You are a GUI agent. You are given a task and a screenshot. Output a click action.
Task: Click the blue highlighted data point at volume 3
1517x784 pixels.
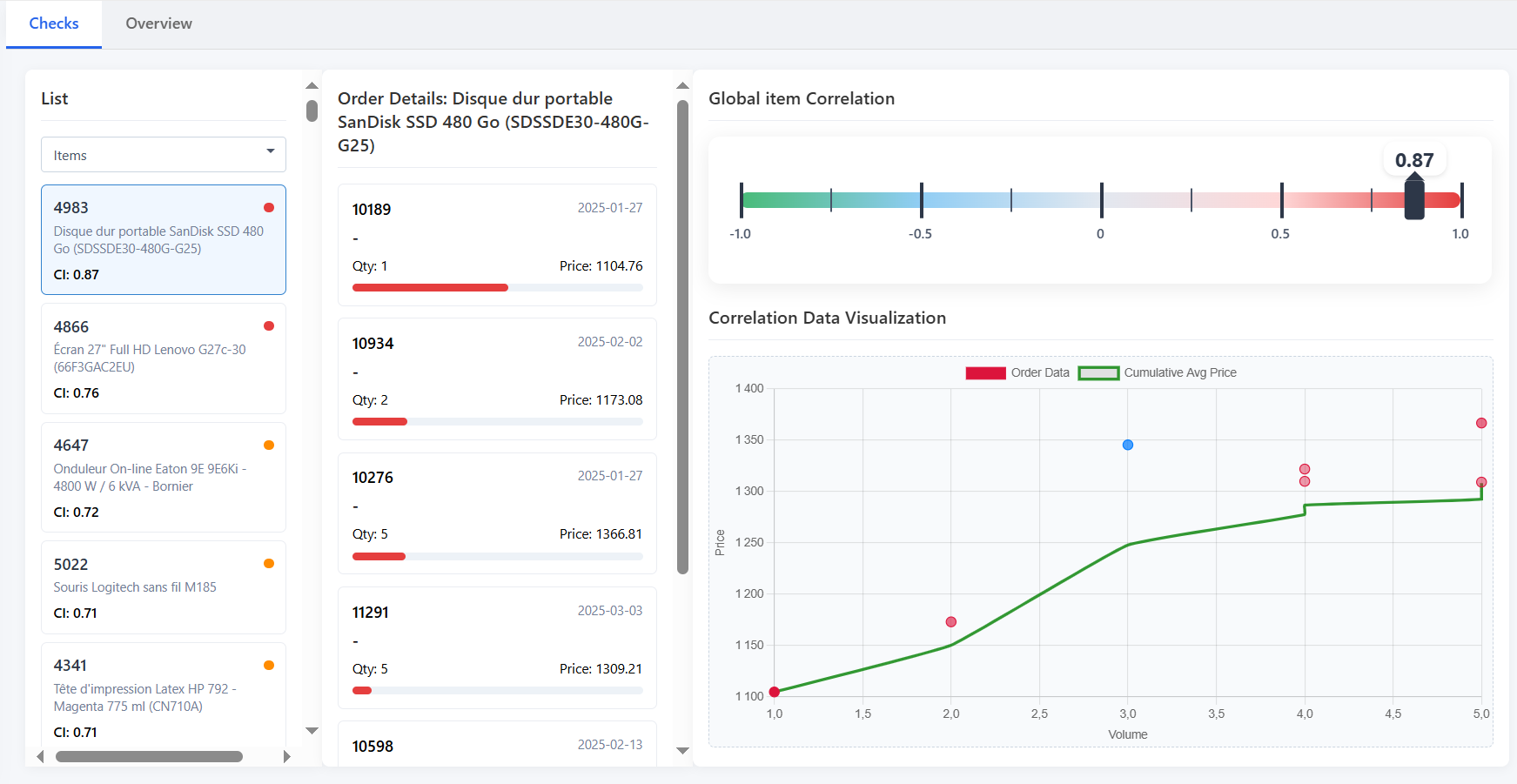[1128, 445]
